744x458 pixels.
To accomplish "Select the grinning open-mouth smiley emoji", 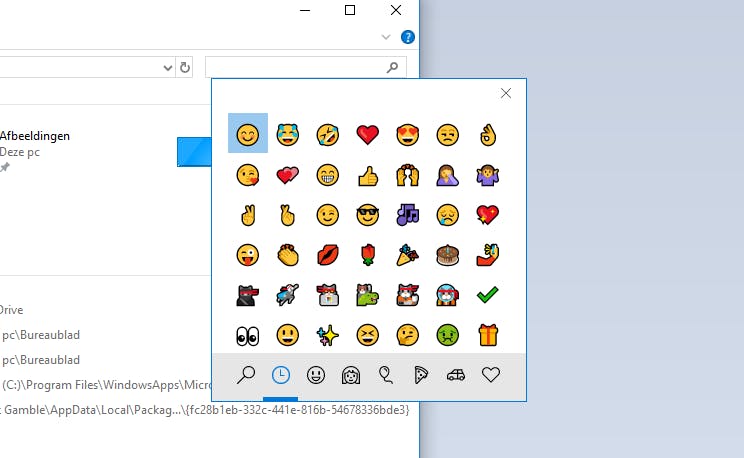I will [x=288, y=336].
